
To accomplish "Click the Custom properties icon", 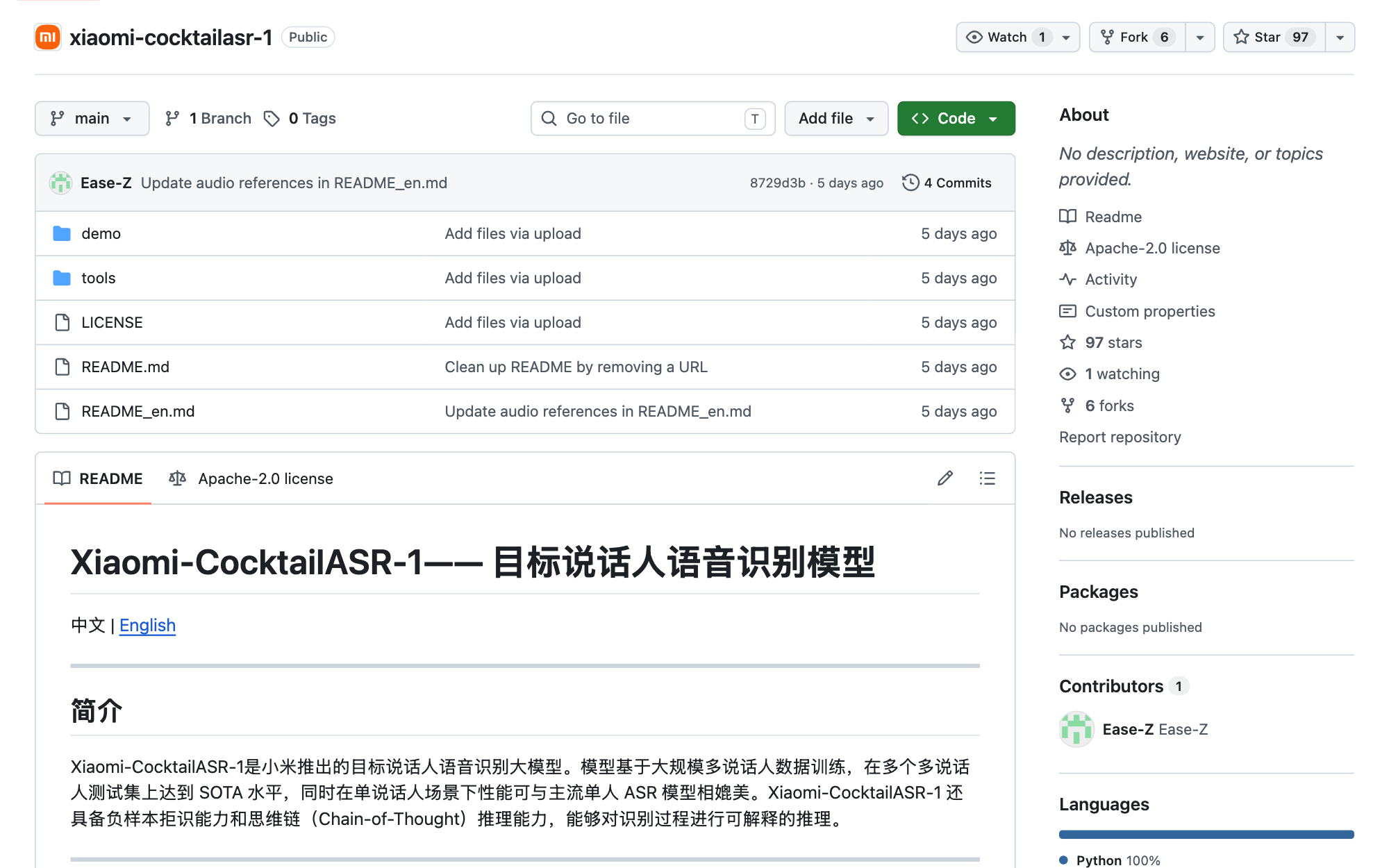I will click(1067, 311).
